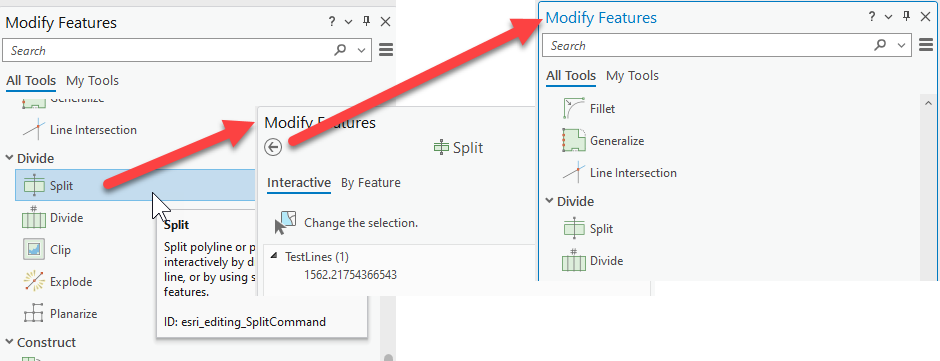This screenshot has width=940, height=361.
Task: Select Divide tool in left Modify Features pane
Action: pyautogui.click(x=53, y=218)
